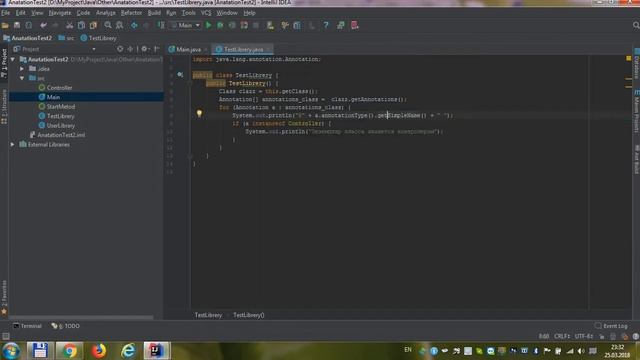640x360 pixels.
Task: Toggle the Structure side tool window
Action: click(4, 106)
